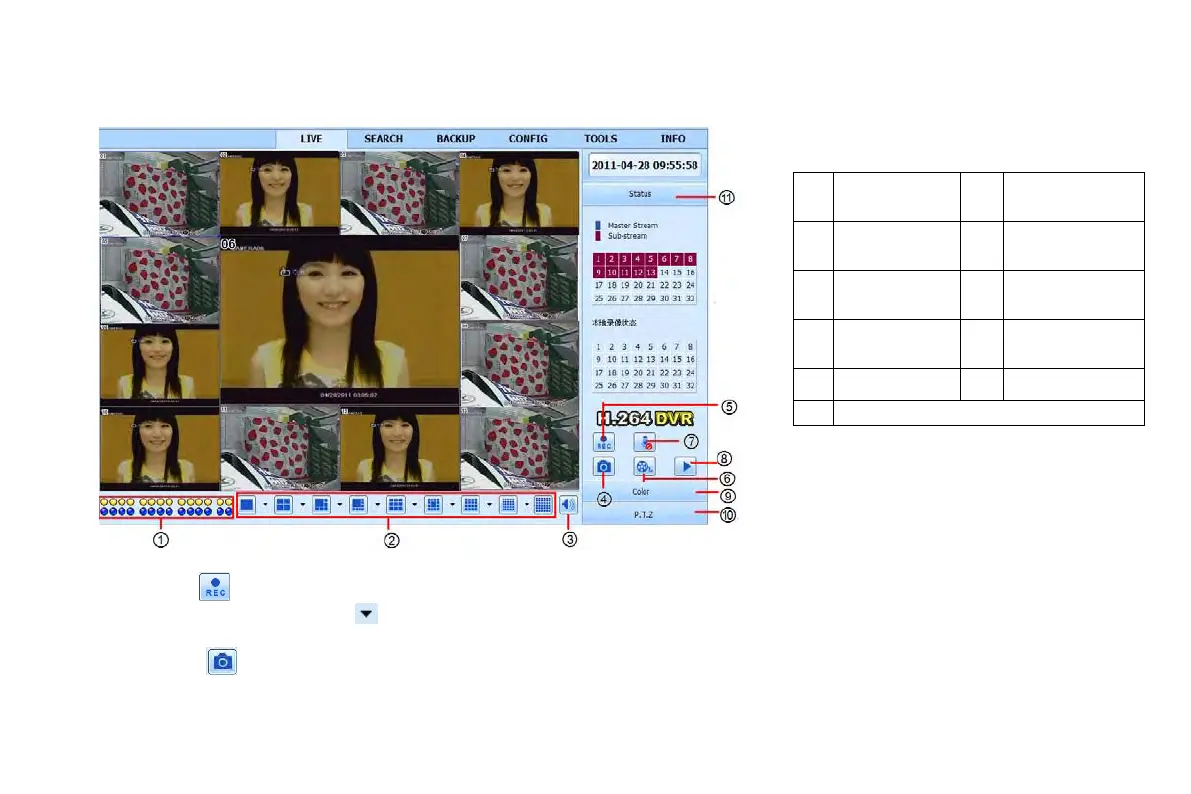
Task: Click the film reel local record icon
Action: pyautogui.click(x=644, y=467)
